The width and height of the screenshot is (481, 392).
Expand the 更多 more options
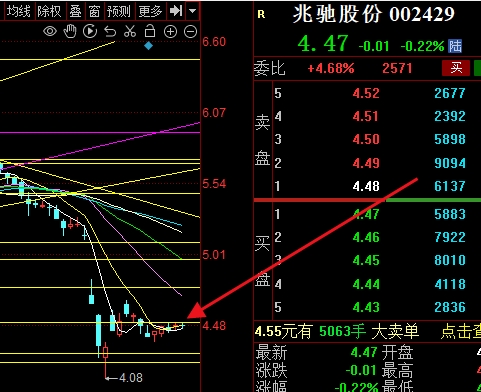tap(150, 11)
